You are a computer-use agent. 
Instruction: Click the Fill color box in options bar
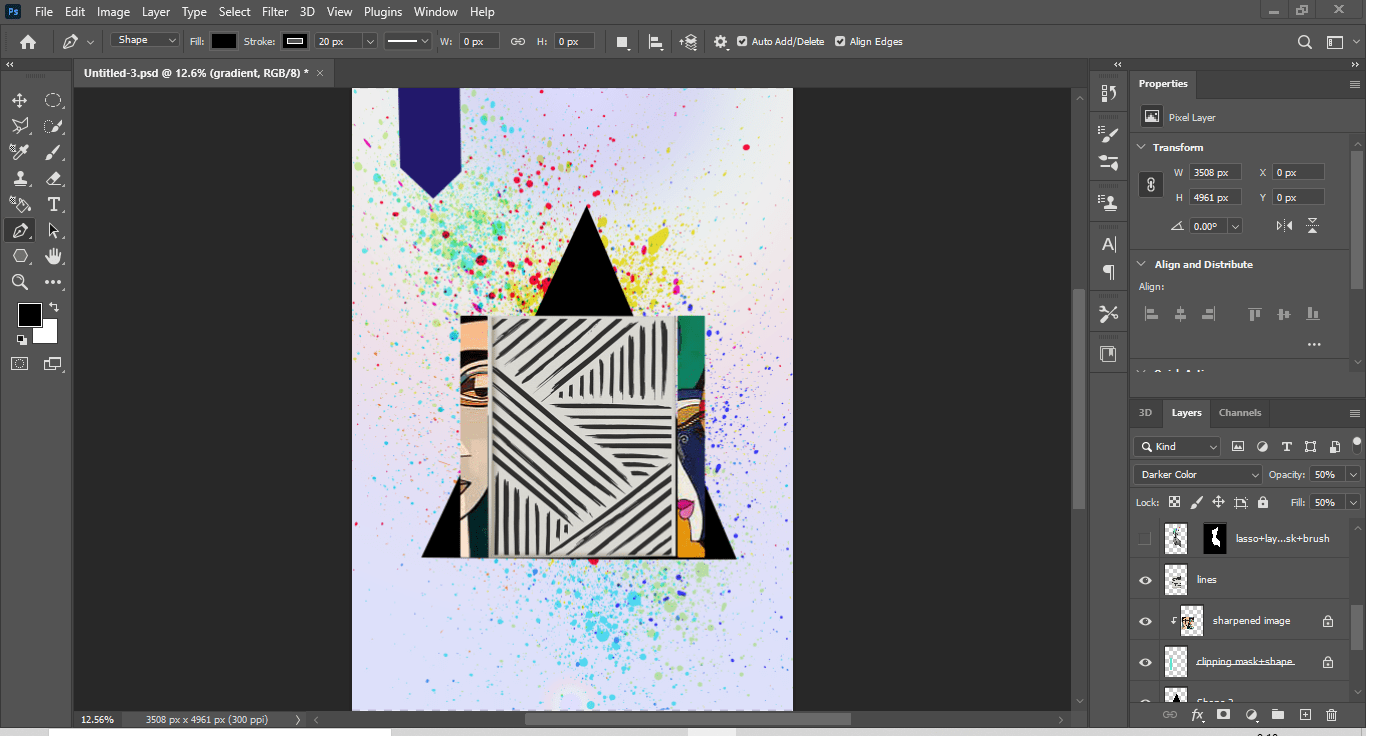[x=224, y=42]
